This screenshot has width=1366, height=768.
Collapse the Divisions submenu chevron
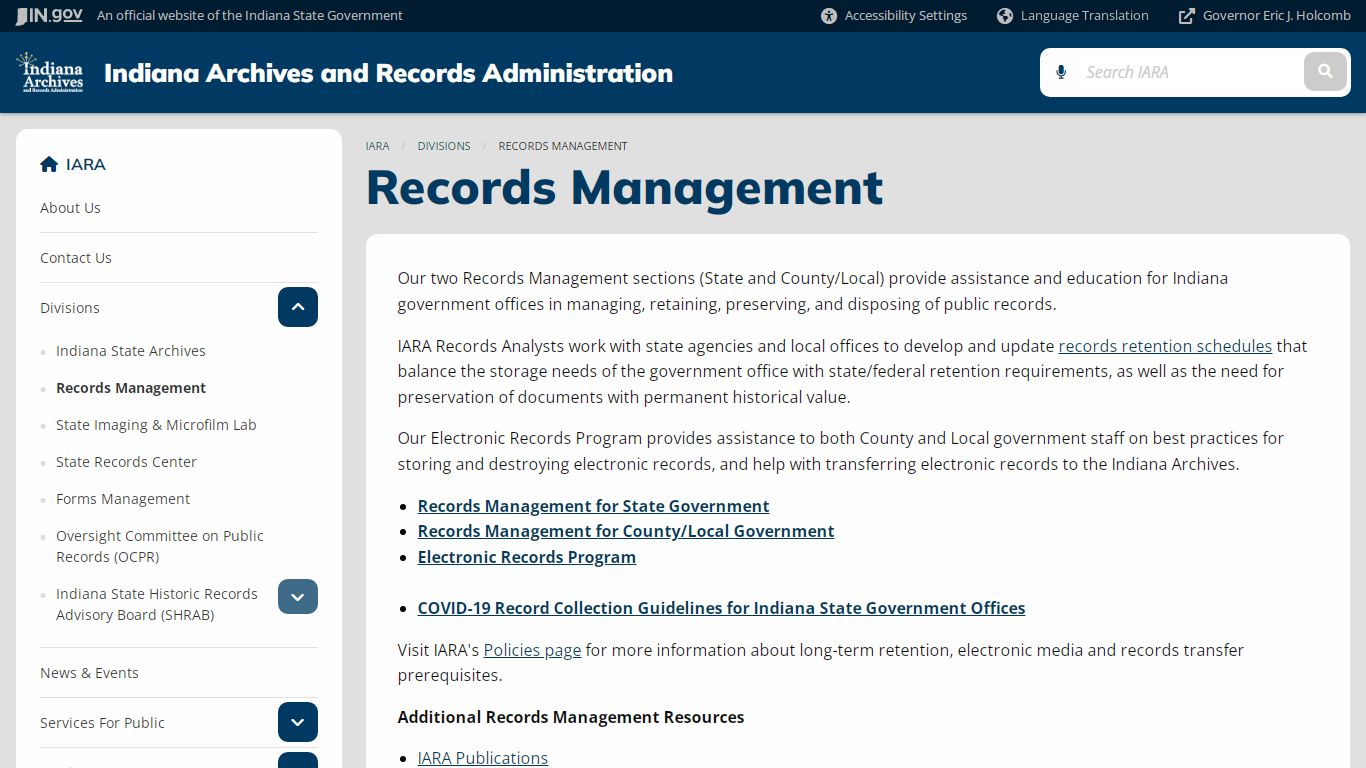(x=298, y=307)
